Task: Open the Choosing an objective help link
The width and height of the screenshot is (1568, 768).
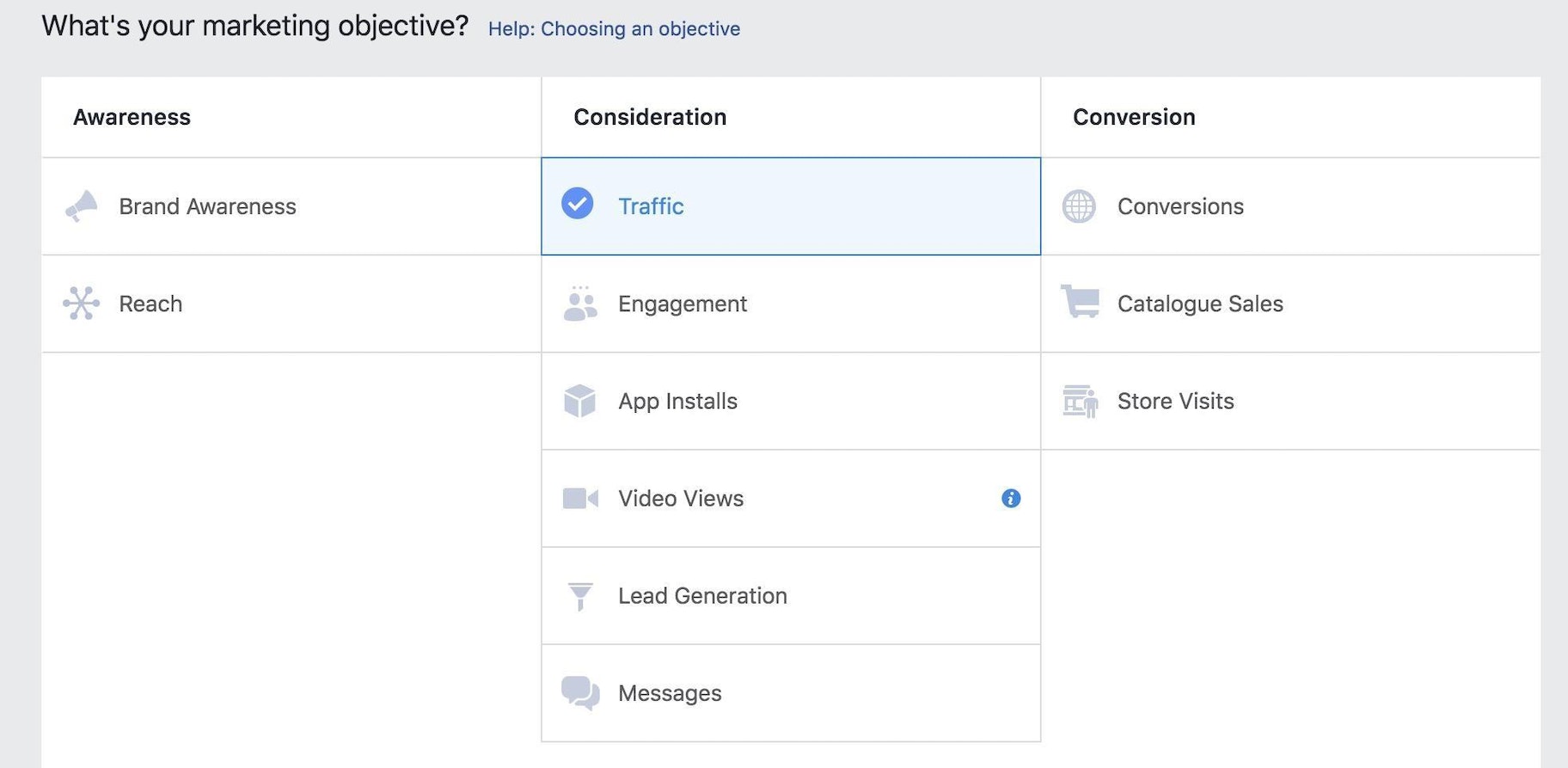Action: pyautogui.click(x=614, y=28)
